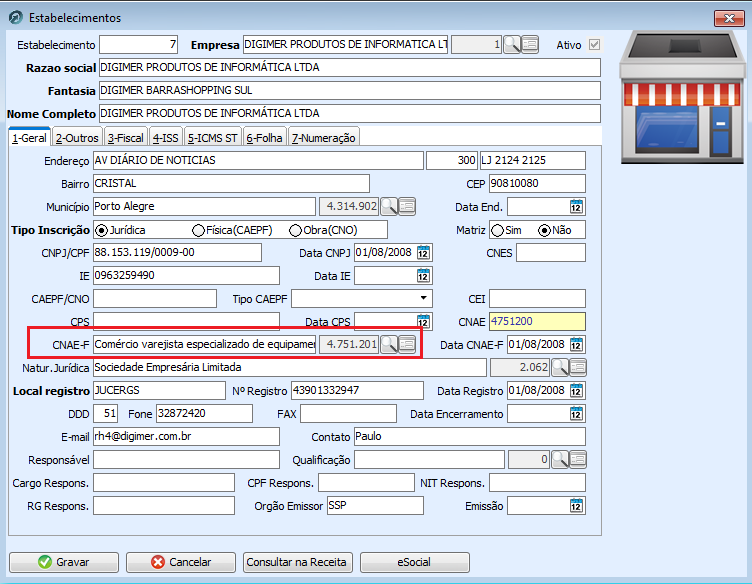Click the Estabelecimentos window title icon
The width and height of the screenshot is (752, 584).
point(16,18)
